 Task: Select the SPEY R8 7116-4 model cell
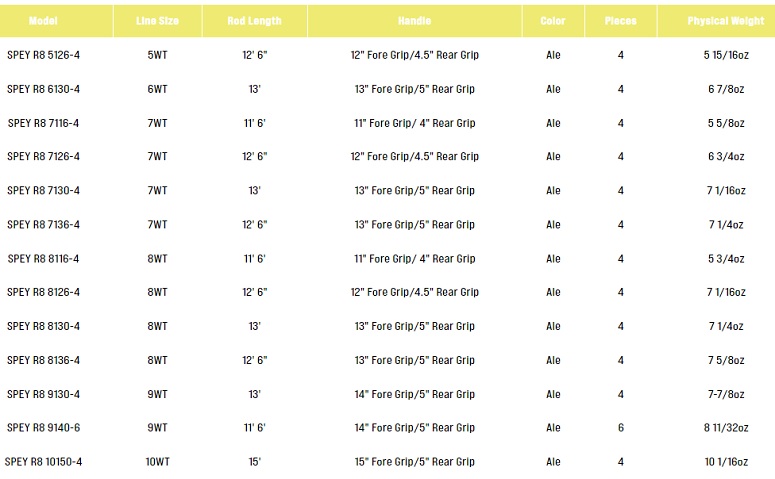coord(43,123)
